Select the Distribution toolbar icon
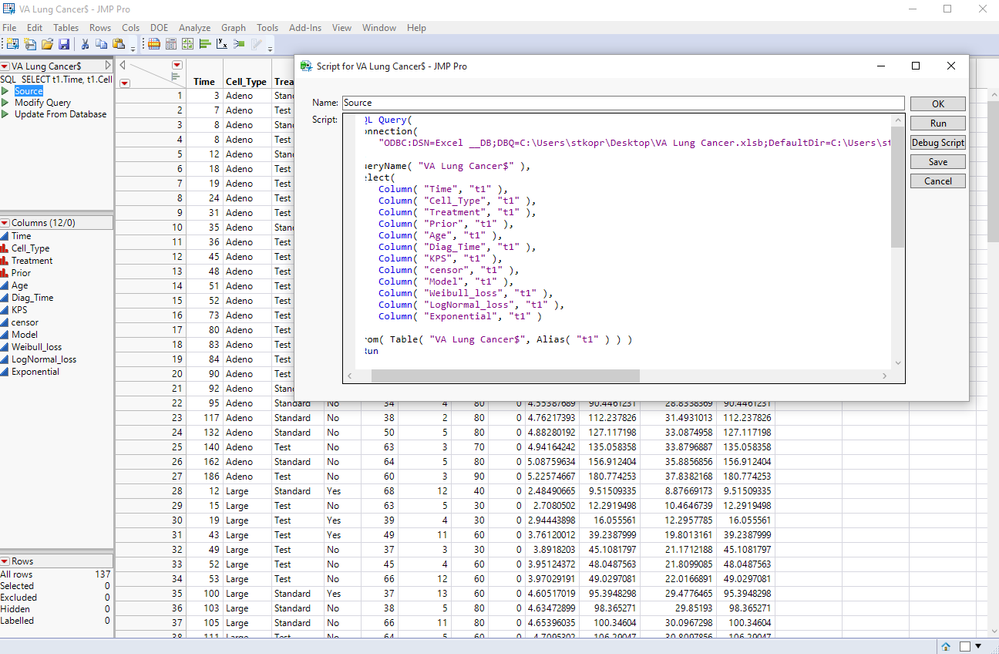 pos(207,44)
